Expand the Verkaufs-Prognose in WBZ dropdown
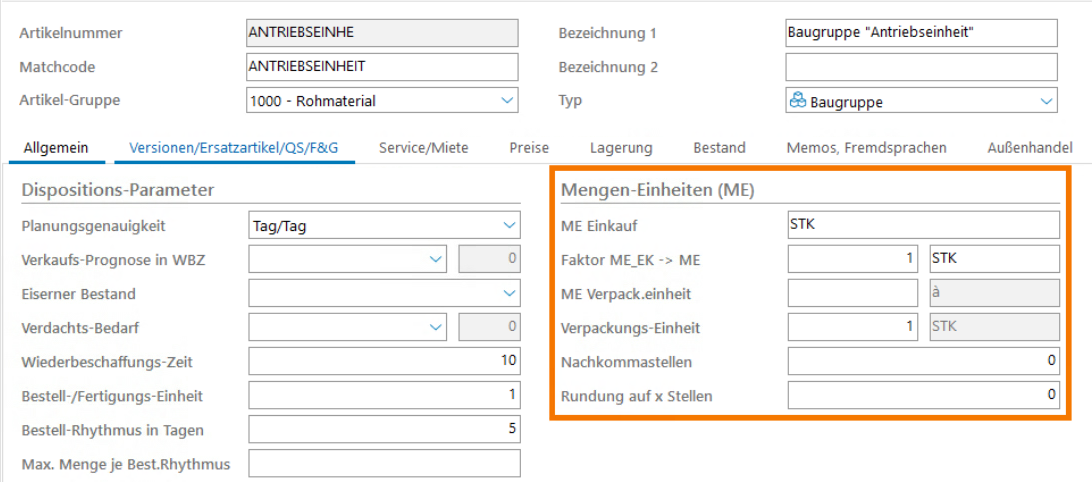 [435, 260]
